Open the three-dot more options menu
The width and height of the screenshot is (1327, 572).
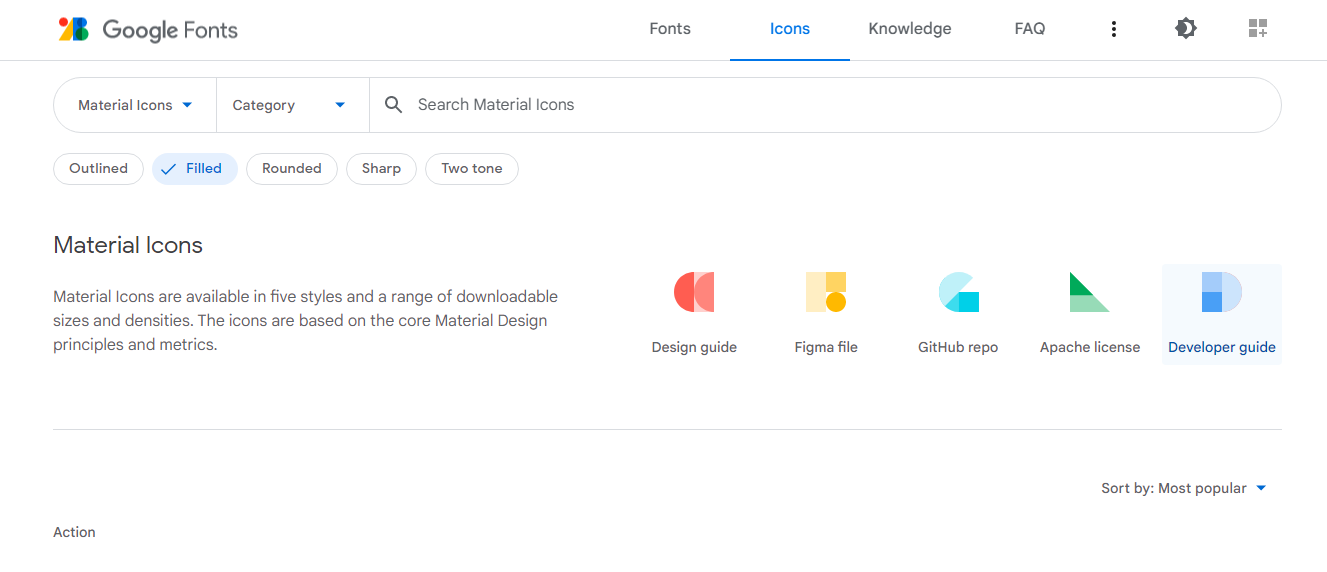(x=1114, y=29)
